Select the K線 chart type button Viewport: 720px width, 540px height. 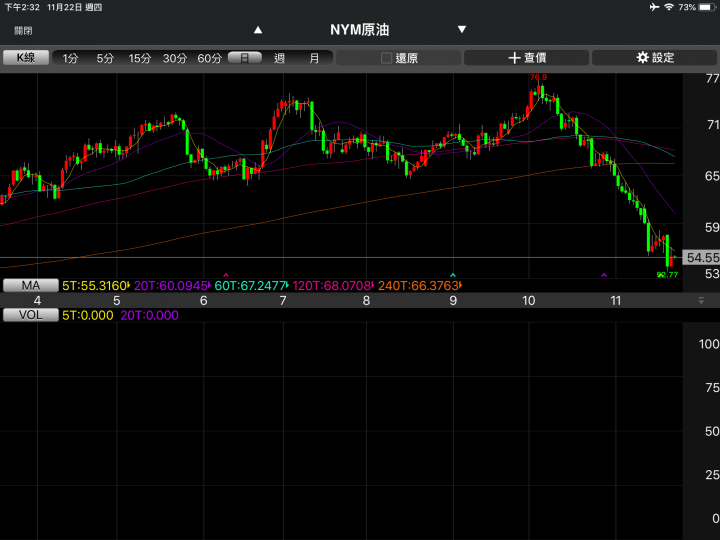point(26,58)
